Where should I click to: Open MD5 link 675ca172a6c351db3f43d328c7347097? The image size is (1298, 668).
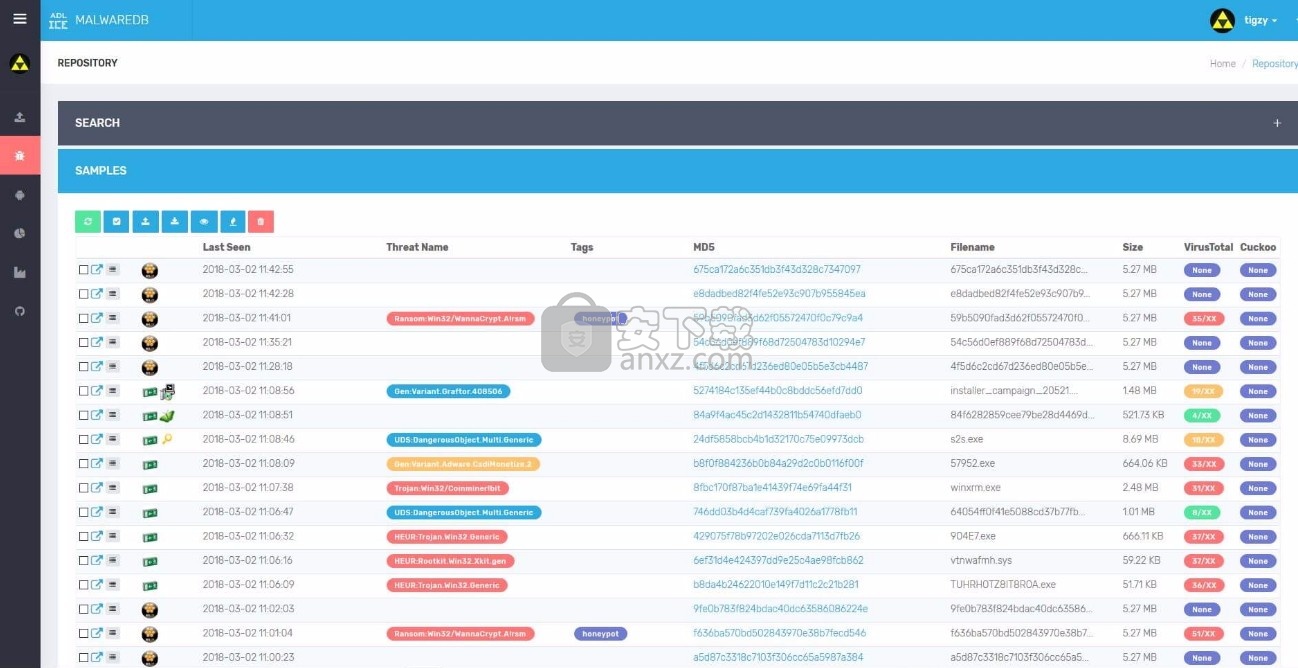pos(777,270)
